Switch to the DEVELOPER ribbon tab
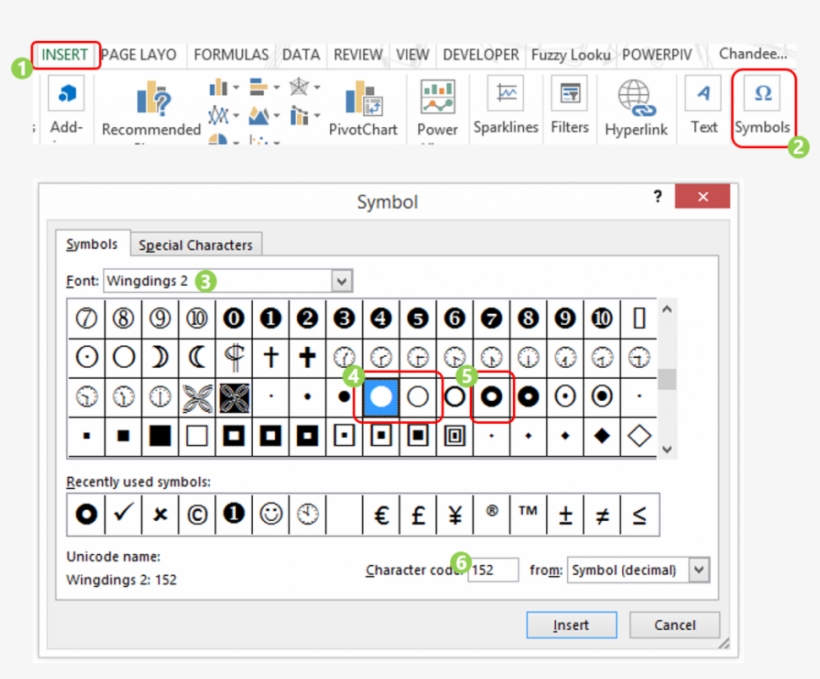The image size is (820, 679). coord(483,55)
